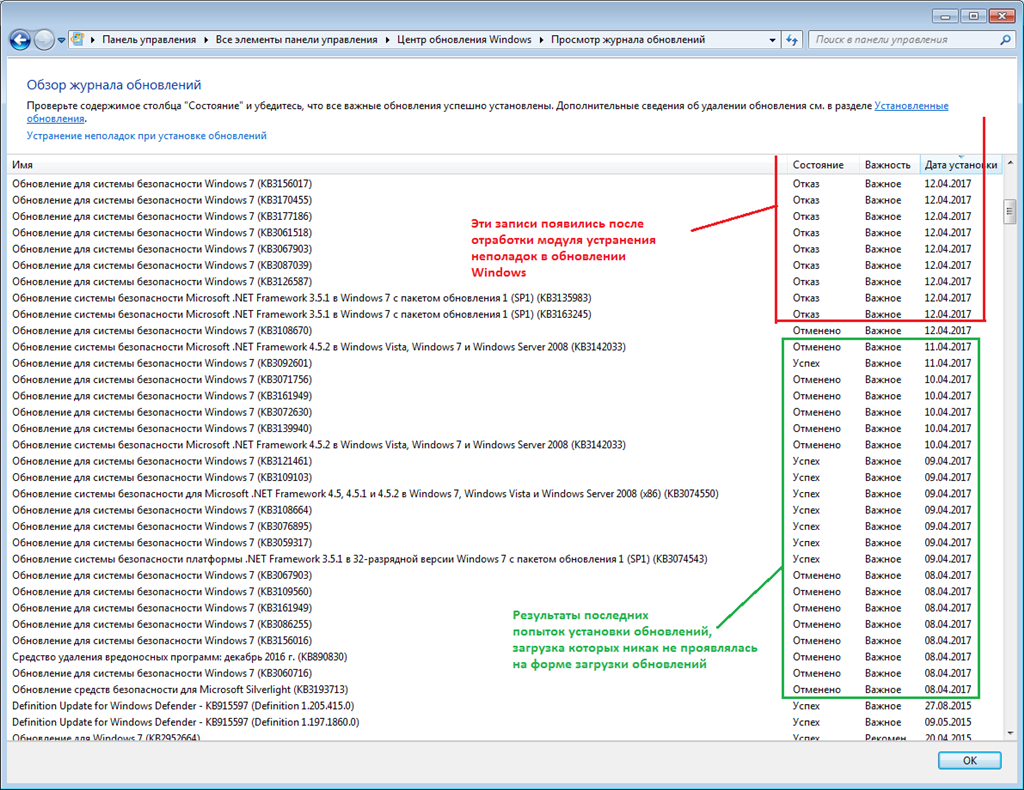Click the Forward navigation arrow button
The width and height of the screenshot is (1024, 790).
click(44, 40)
